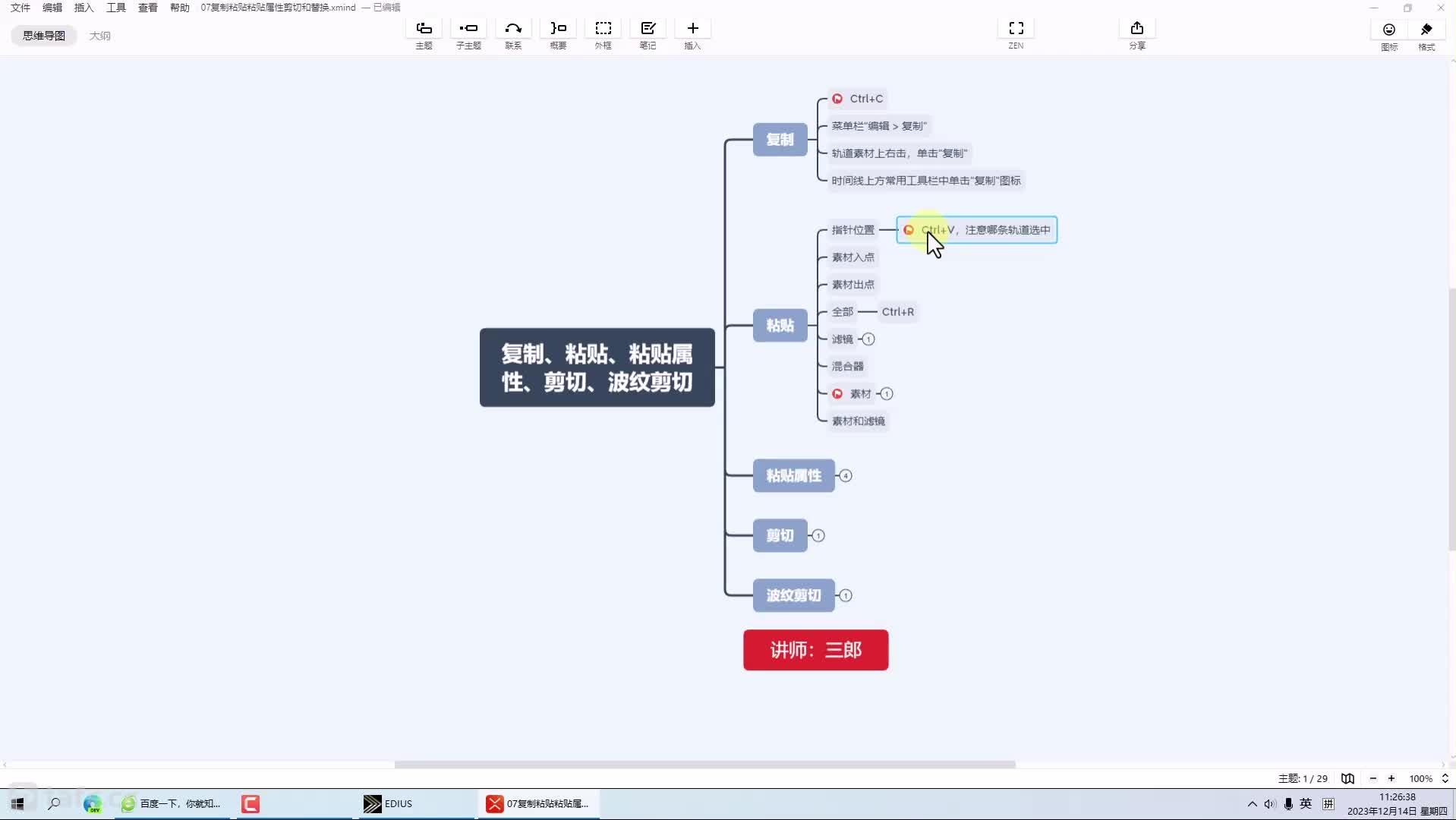Click the red marker on 素材 topic
The width and height of the screenshot is (1456, 820).
(x=837, y=393)
